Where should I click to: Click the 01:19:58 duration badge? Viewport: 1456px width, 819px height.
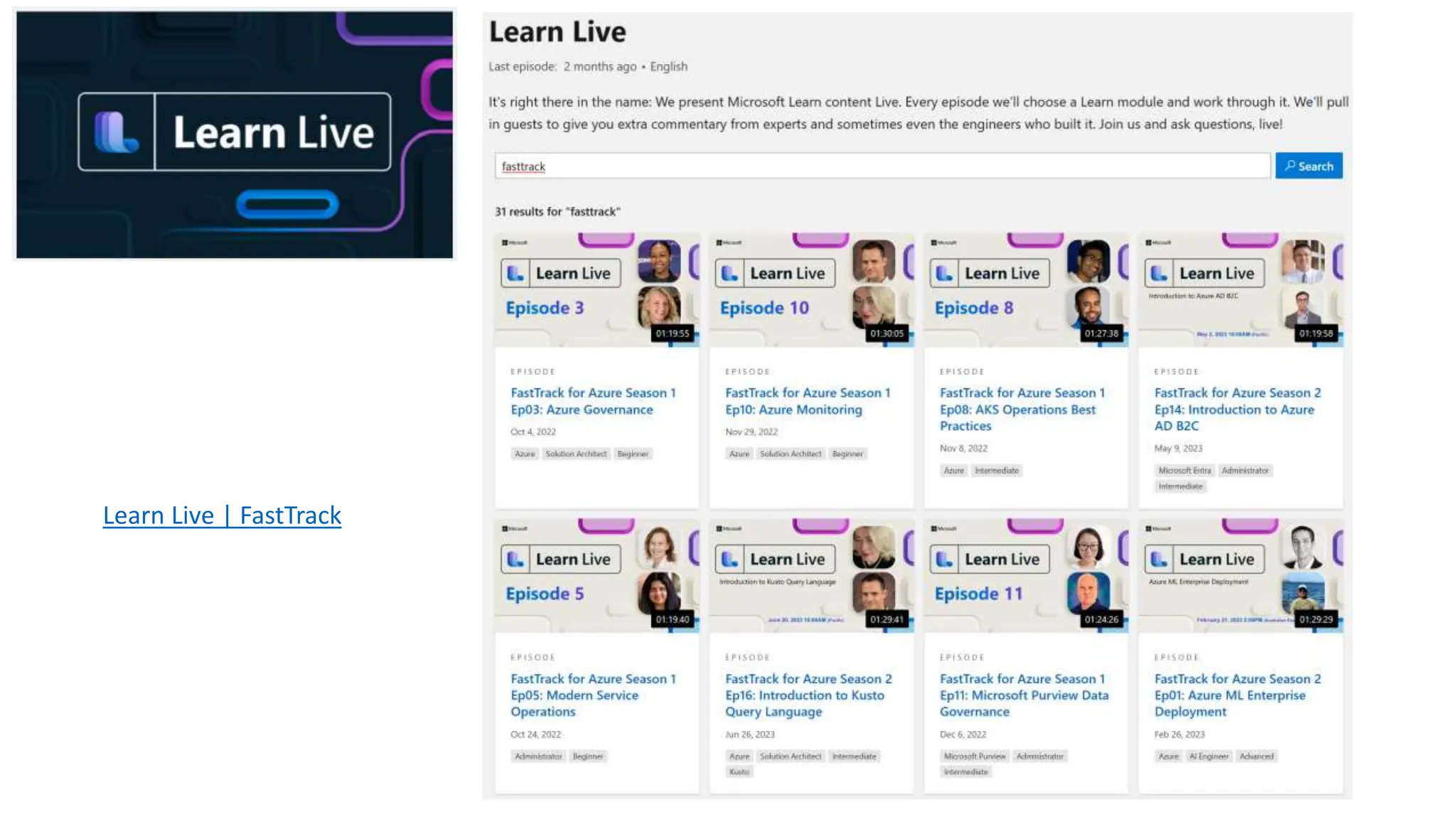(x=1316, y=333)
